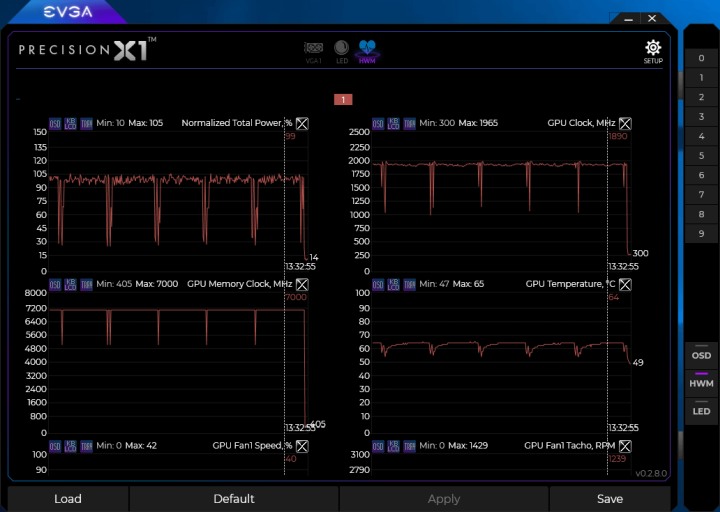
Task: Click the Save button
Action: 610,499
